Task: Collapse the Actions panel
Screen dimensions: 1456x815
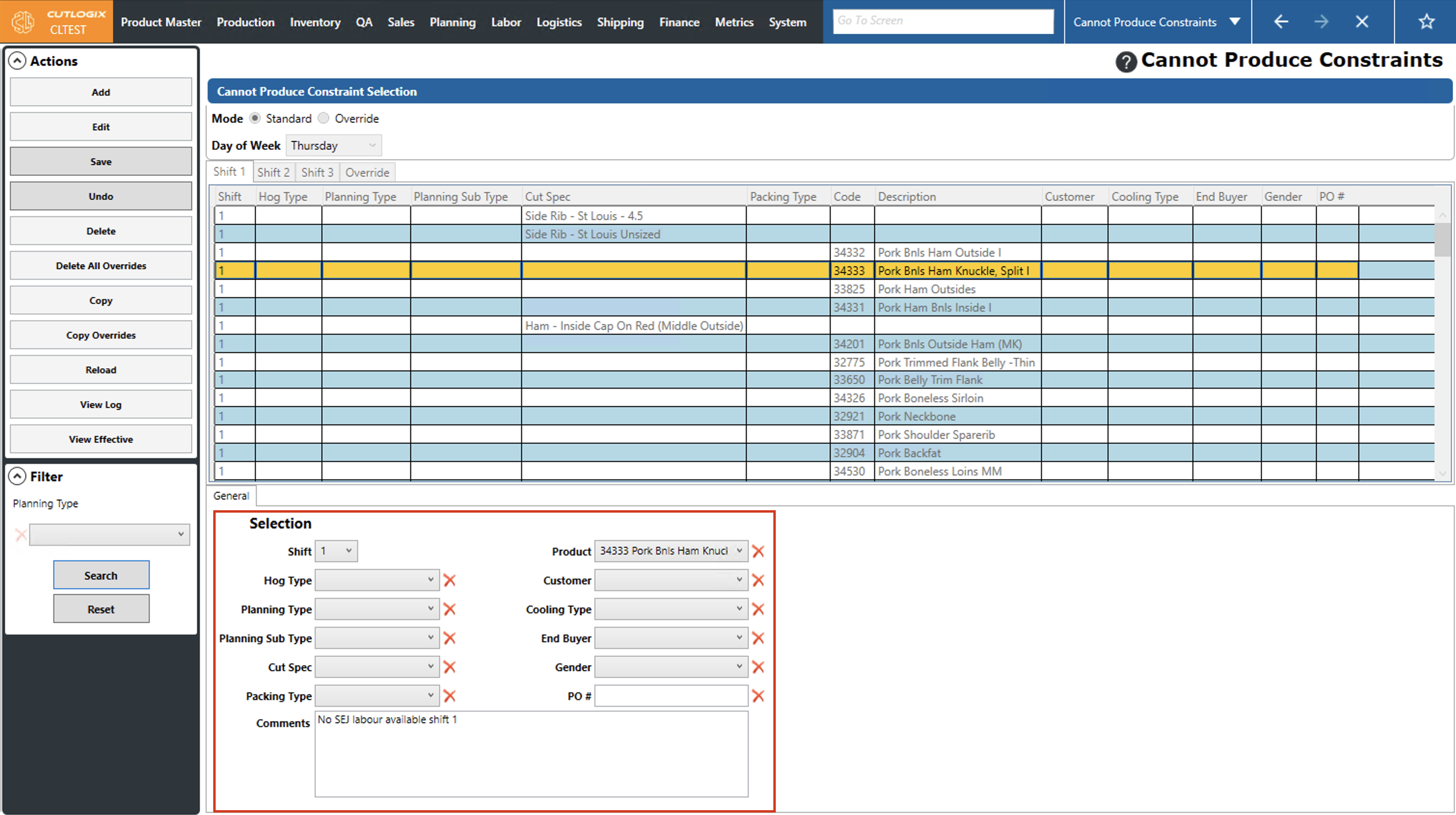Action: [17, 61]
